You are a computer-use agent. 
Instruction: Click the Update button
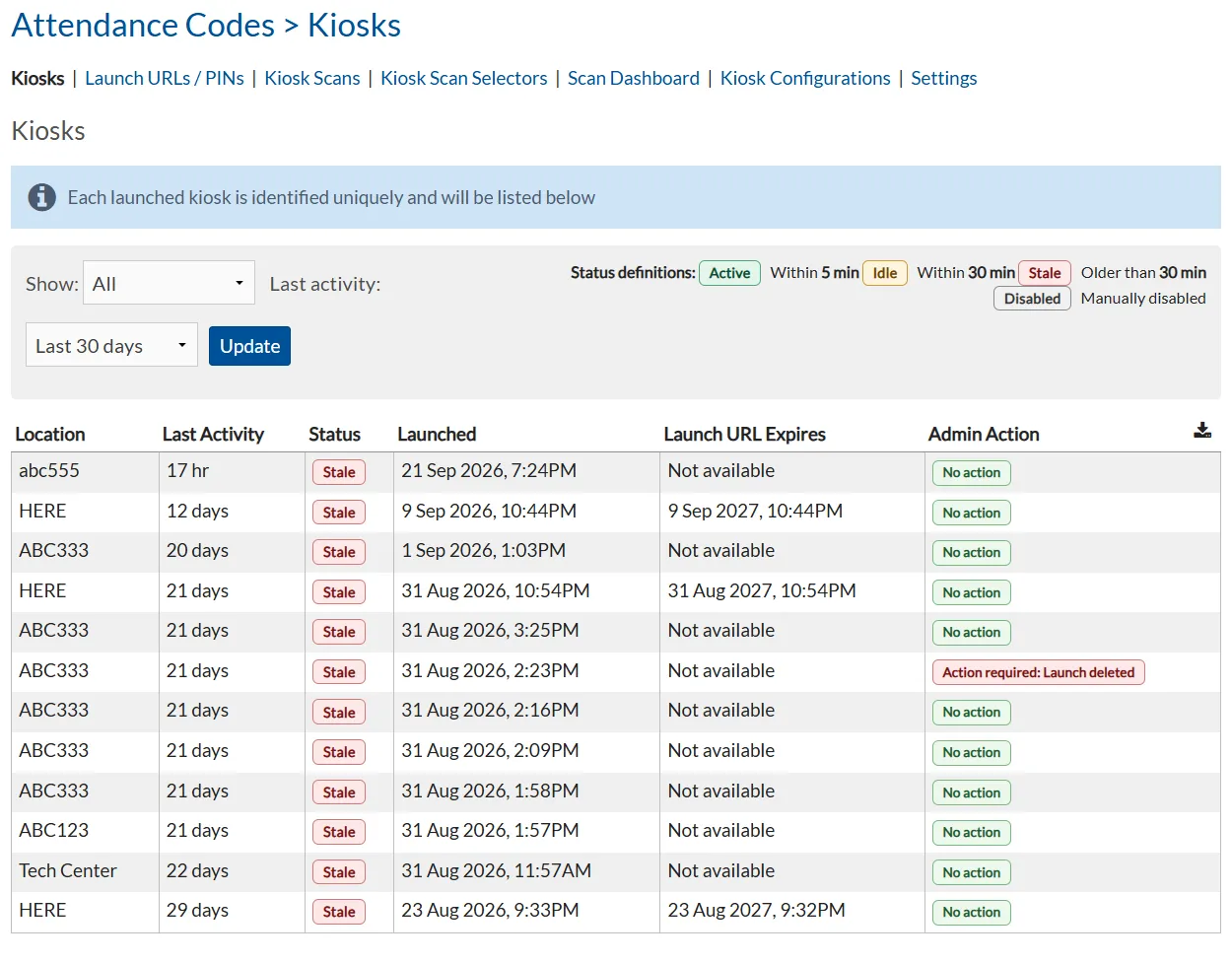tap(249, 346)
